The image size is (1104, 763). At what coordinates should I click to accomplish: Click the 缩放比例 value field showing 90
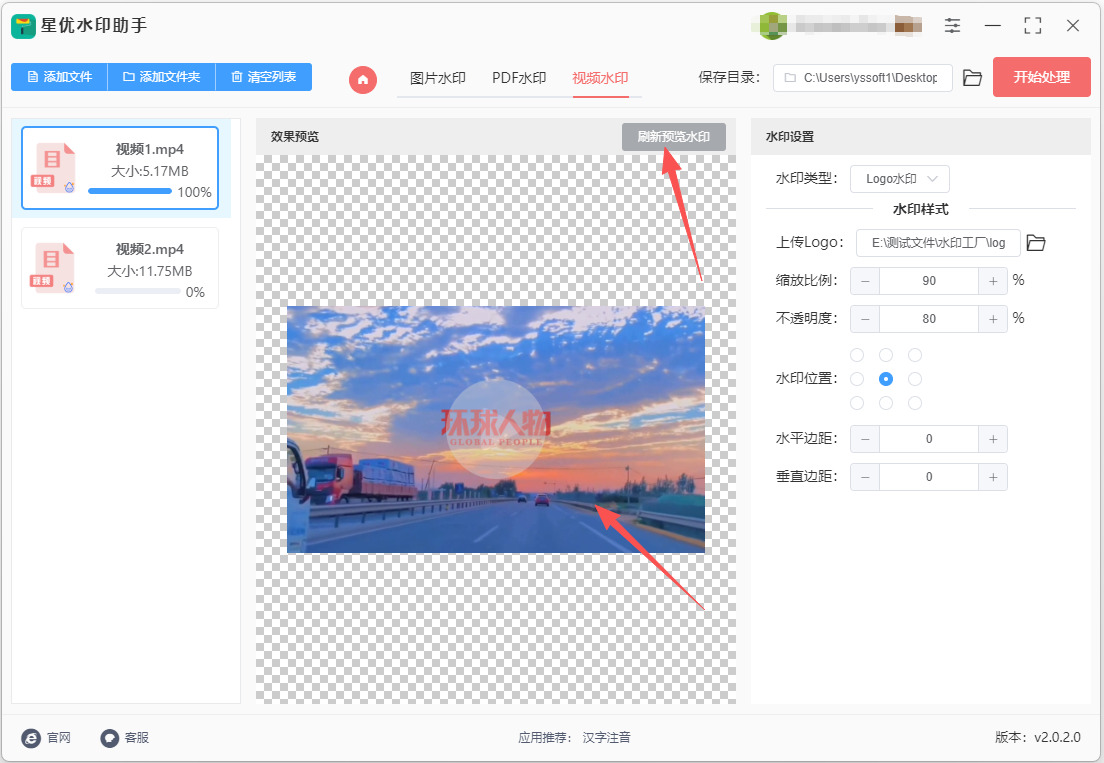tap(929, 281)
